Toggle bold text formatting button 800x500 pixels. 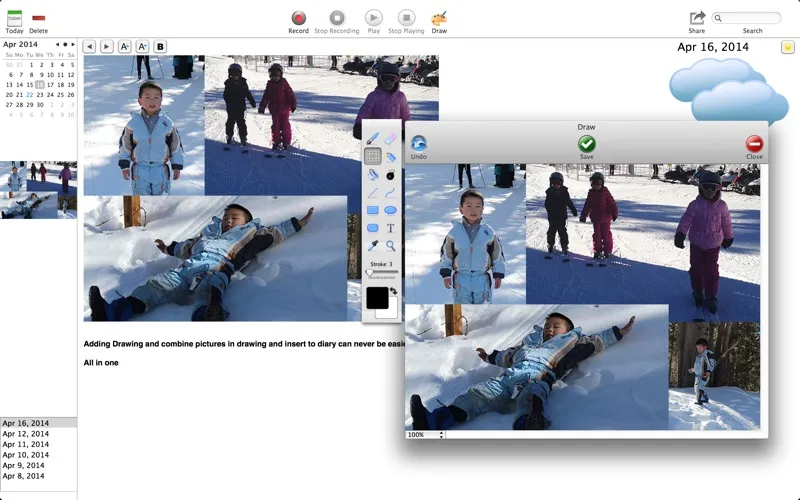(160, 46)
